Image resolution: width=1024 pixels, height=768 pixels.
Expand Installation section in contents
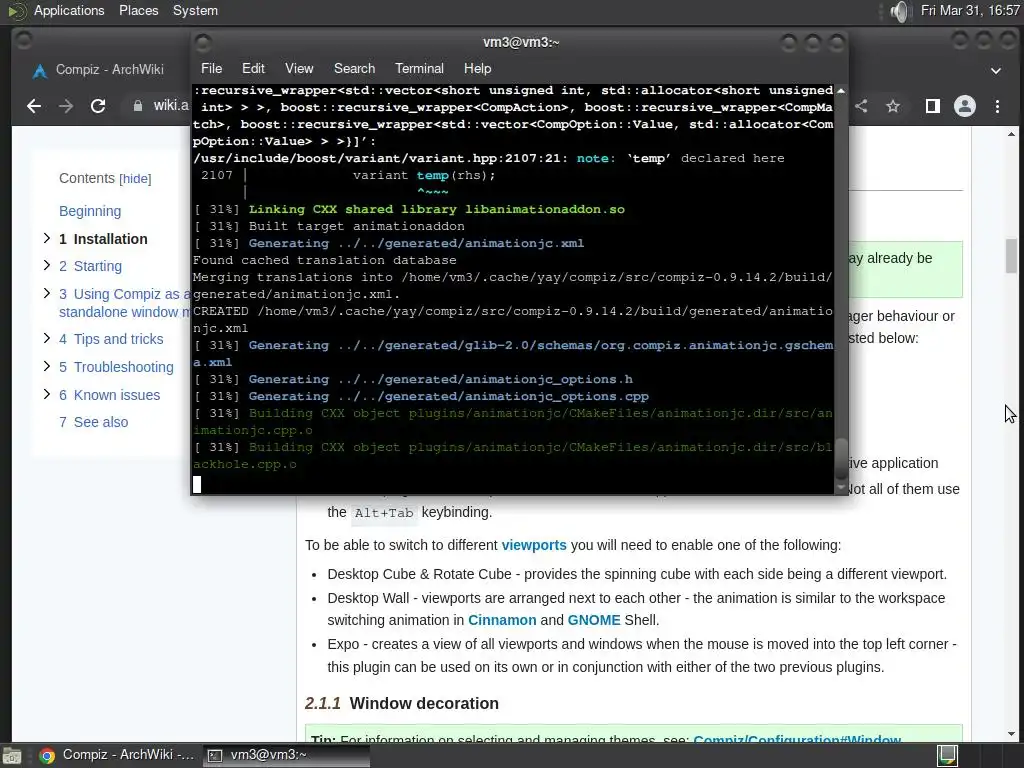46,238
